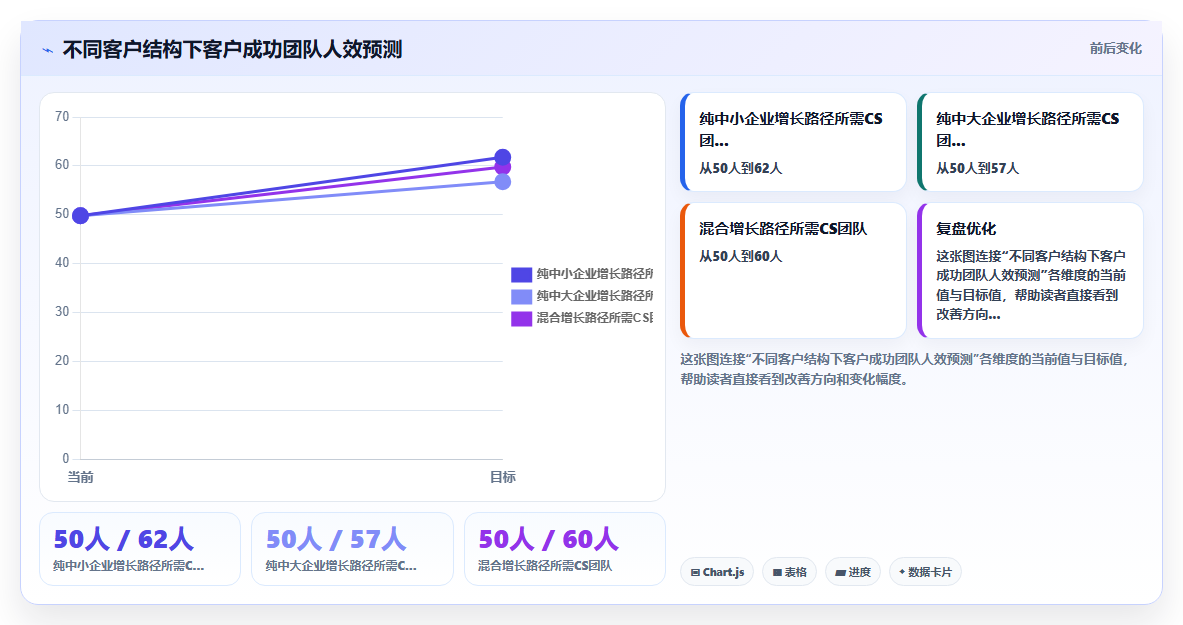Click the icon in the 表格 tag
Viewport: 1183px width, 625px height.
point(777,573)
